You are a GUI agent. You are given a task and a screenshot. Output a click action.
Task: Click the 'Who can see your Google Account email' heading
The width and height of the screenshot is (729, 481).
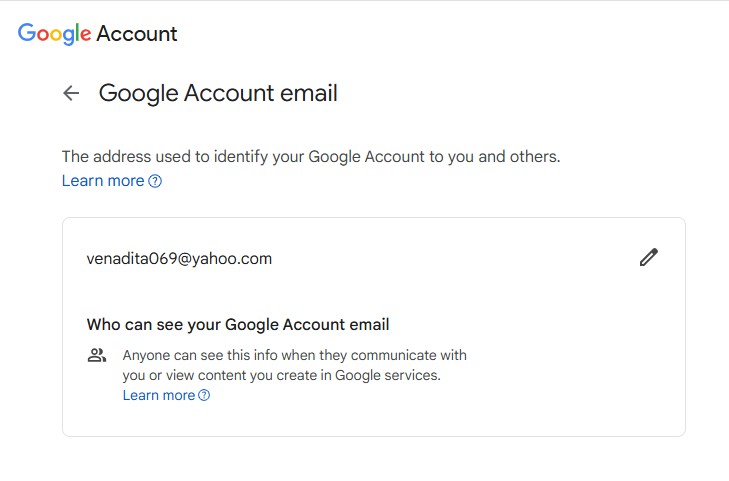tap(238, 324)
